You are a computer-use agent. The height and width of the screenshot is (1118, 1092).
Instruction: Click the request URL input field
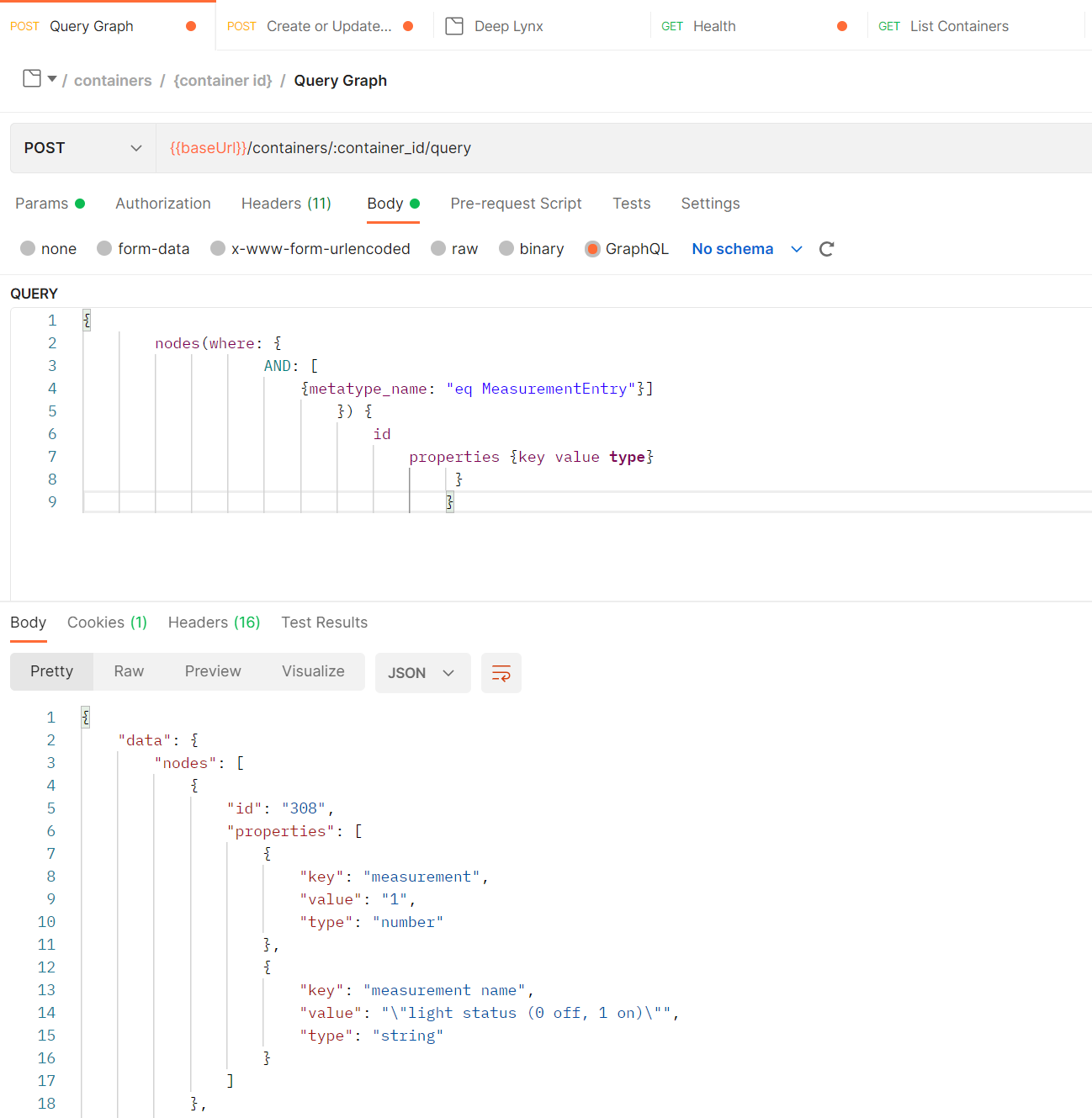pyautogui.click(x=623, y=148)
